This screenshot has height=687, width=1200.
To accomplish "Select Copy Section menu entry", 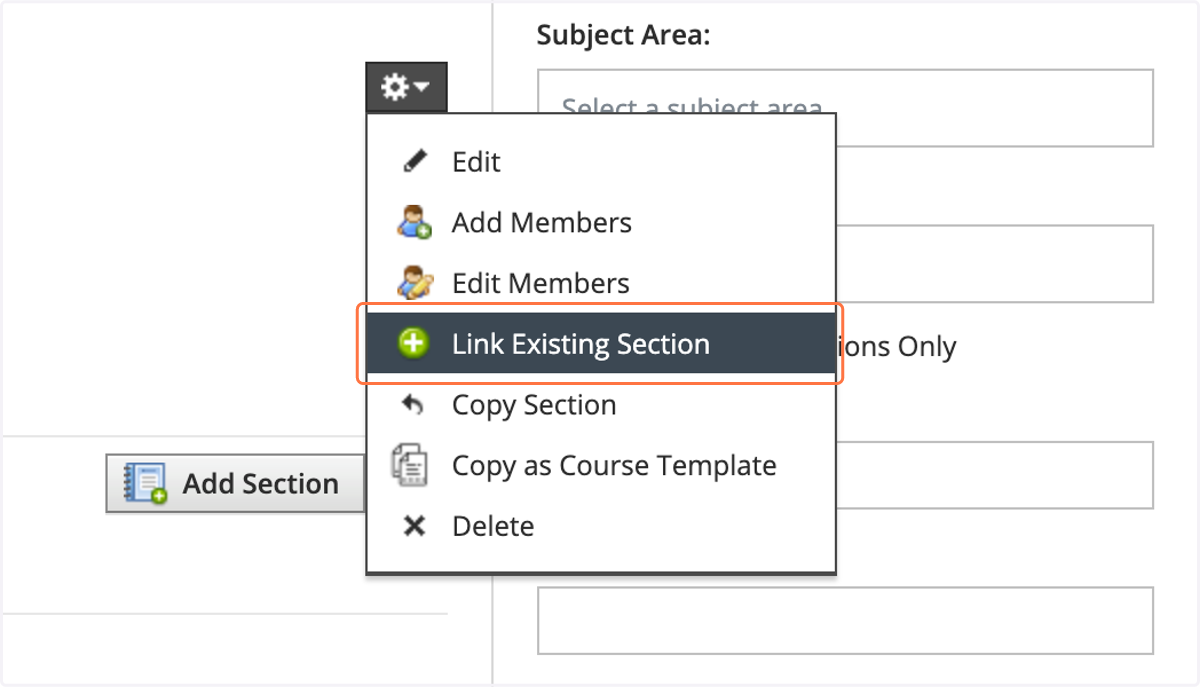I will point(601,405).
